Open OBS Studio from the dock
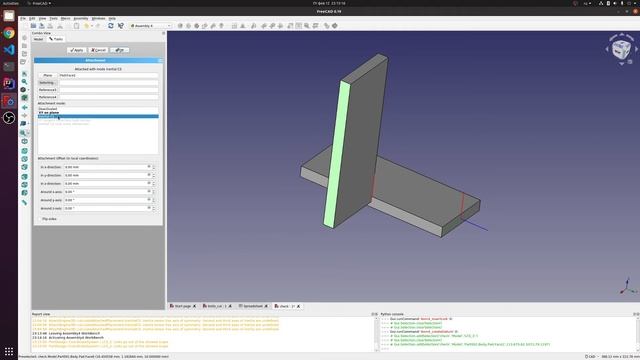 pyautogui.click(x=9, y=118)
